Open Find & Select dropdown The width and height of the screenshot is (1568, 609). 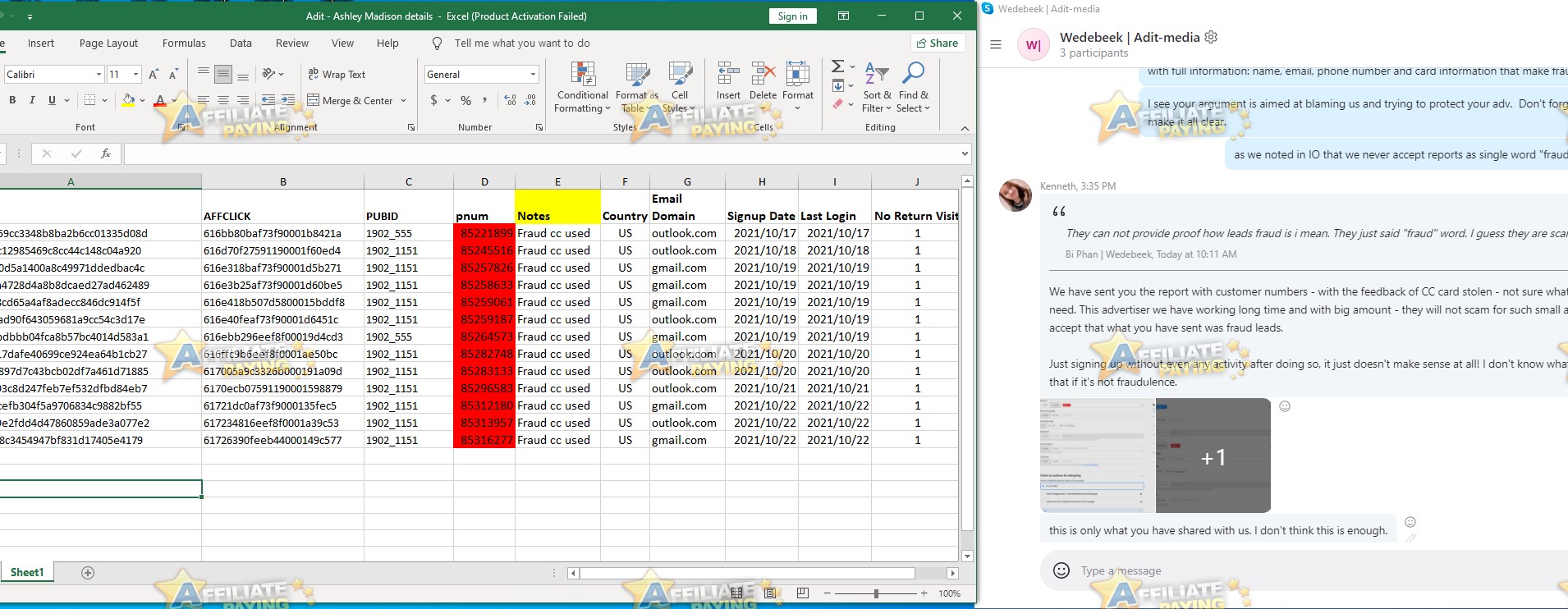(x=913, y=87)
